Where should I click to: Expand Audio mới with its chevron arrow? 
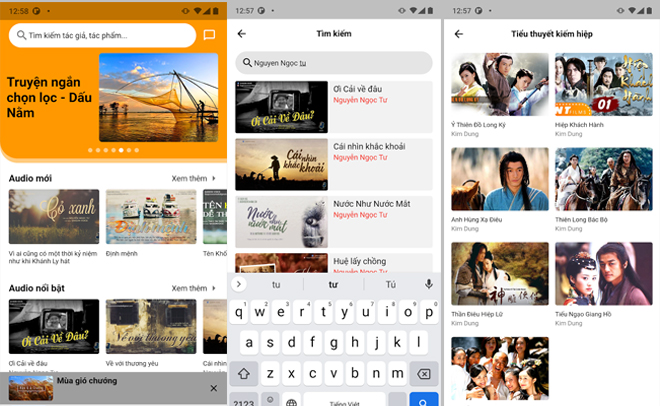click(x=214, y=178)
